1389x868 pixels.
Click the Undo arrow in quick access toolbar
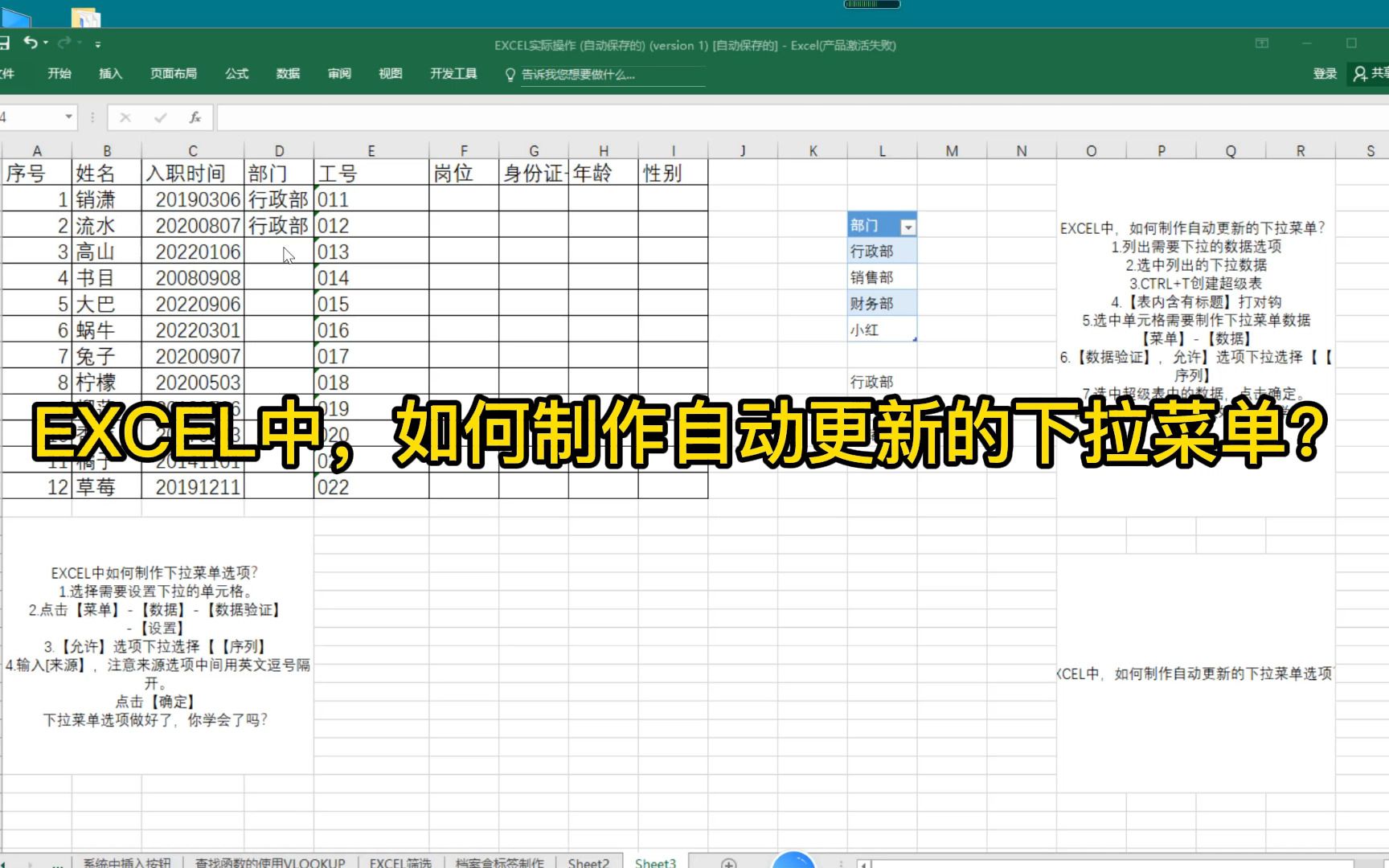[x=31, y=43]
